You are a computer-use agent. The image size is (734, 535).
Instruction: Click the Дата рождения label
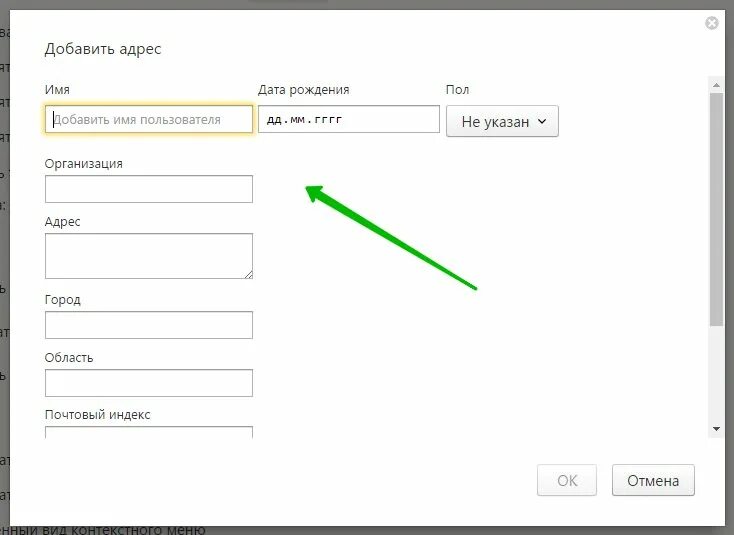(x=303, y=90)
